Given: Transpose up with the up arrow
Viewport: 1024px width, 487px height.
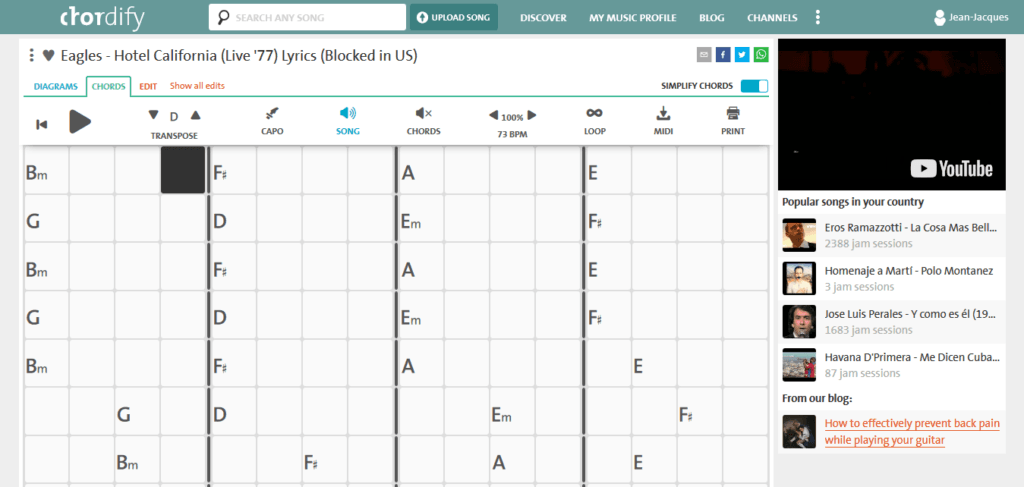Looking at the screenshot, I should tap(195, 115).
